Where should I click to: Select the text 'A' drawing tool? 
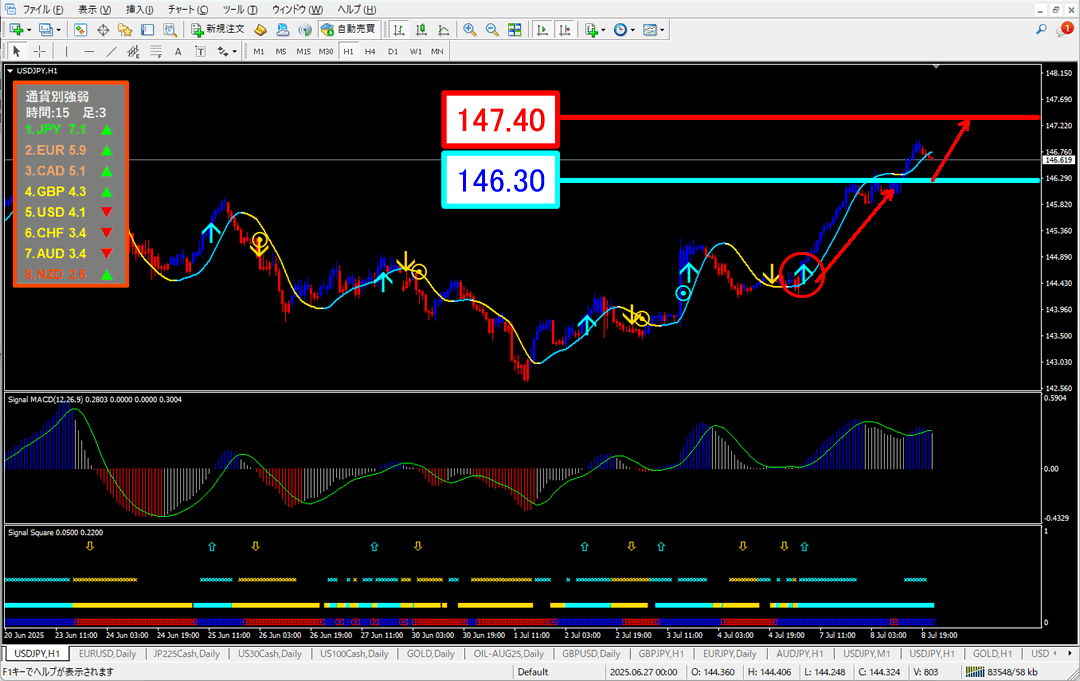click(x=178, y=51)
